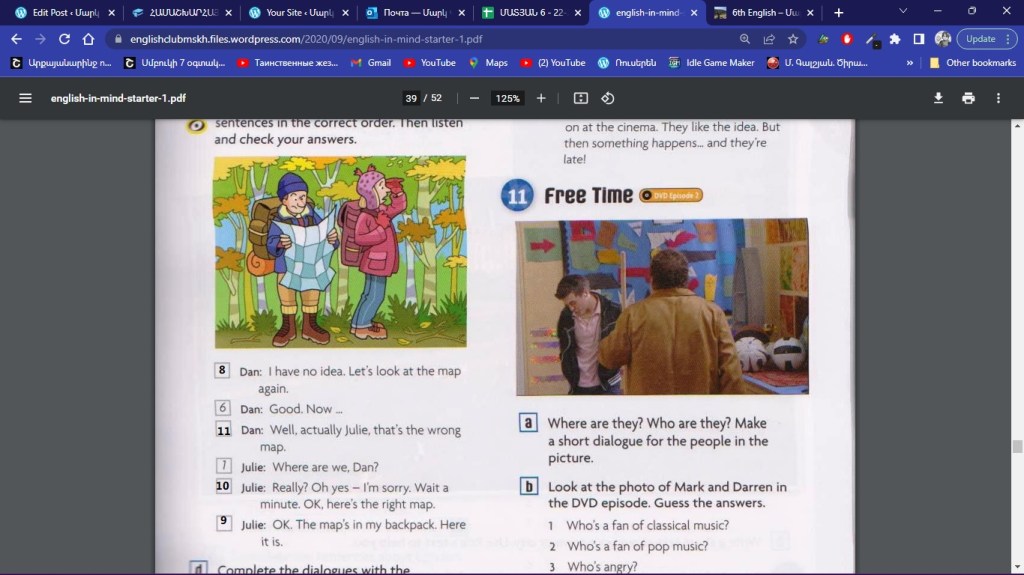This screenshot has width=1024, height=575.
Task: Rotate the PDF counterclockwise
Action: (607, 98)
